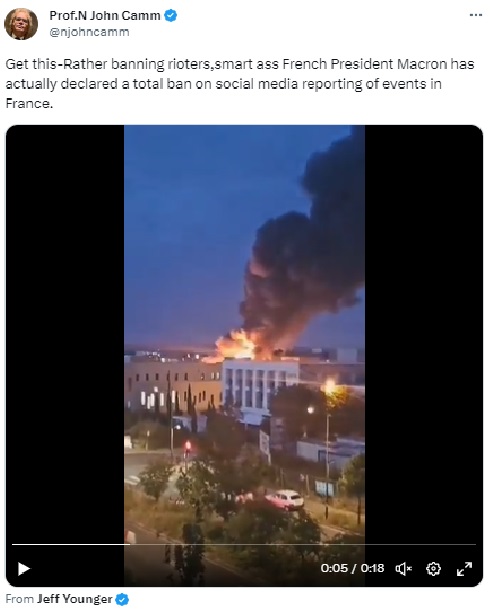Click the word 'From' before Jeff Younger
This screenshot has height=612, width=490.
(x=20, y=599)
